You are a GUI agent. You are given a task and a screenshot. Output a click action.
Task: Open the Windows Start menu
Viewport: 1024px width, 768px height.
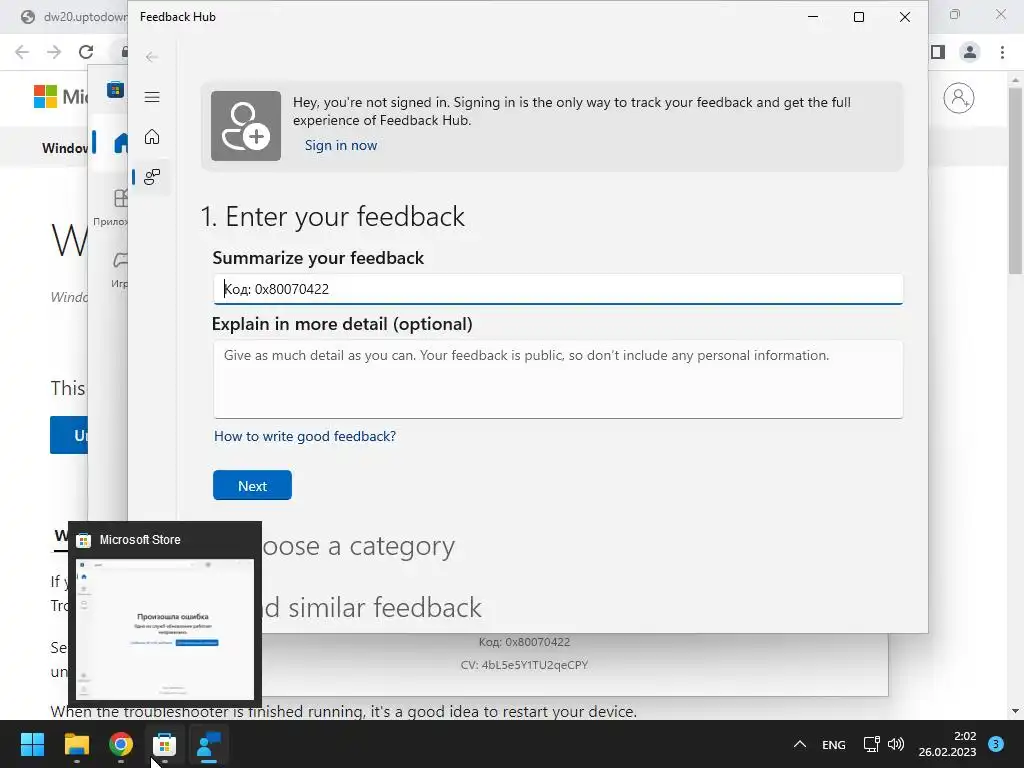[32, 744]
